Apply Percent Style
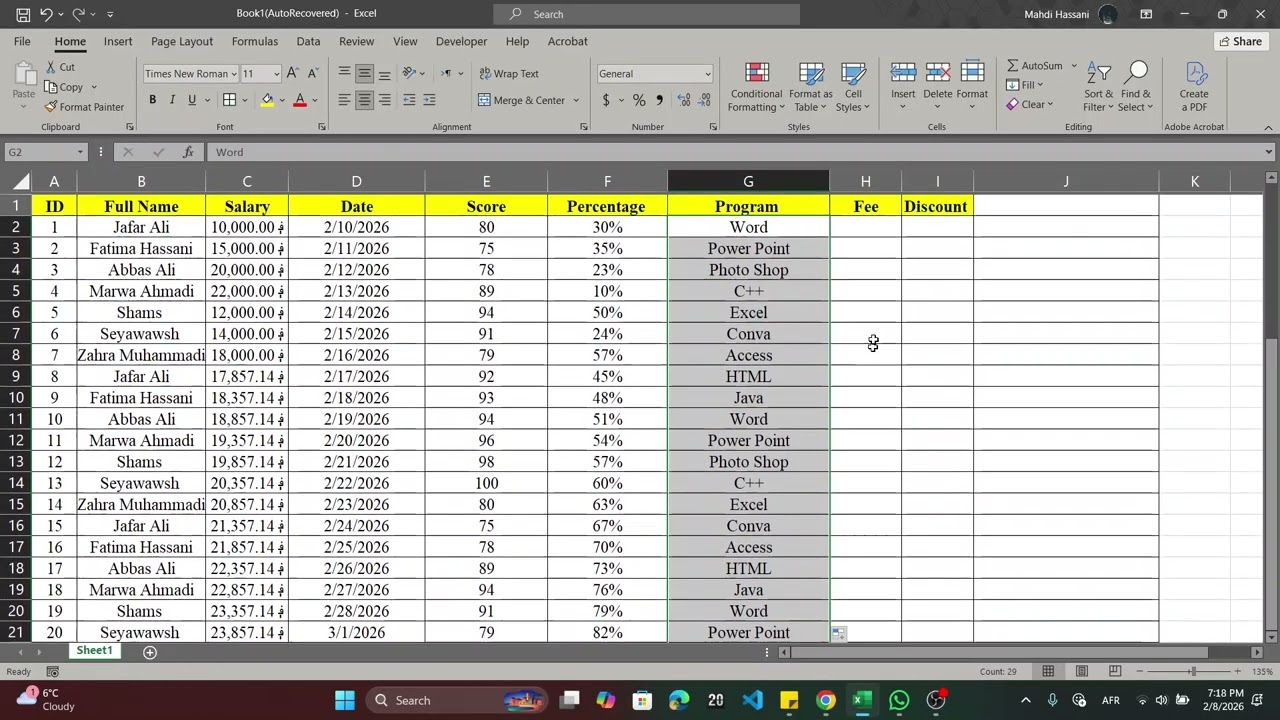This screenshot has height=720, width=1280. pos(639,100)
